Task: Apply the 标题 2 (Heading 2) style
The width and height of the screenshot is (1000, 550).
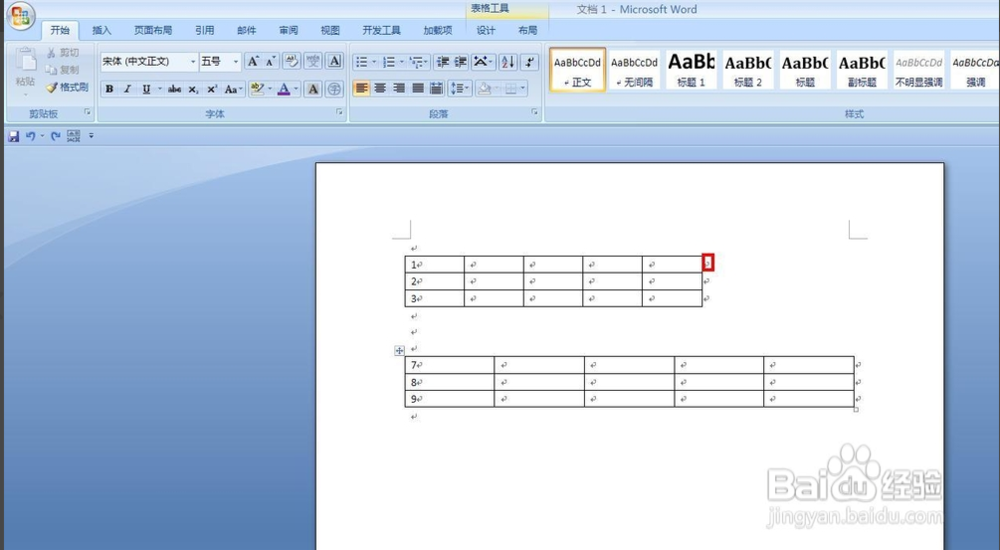Action: [747, 70]
